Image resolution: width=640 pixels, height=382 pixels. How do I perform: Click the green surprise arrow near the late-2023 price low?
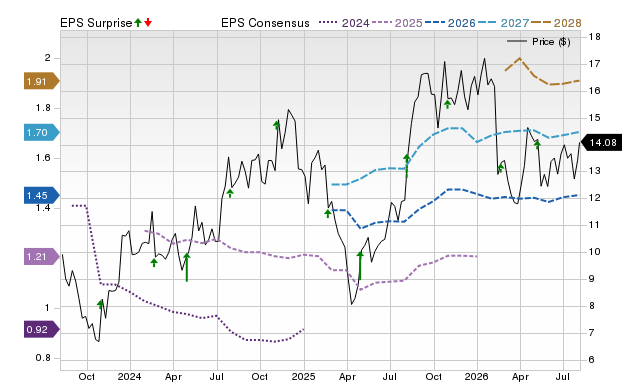click(101, 304)
